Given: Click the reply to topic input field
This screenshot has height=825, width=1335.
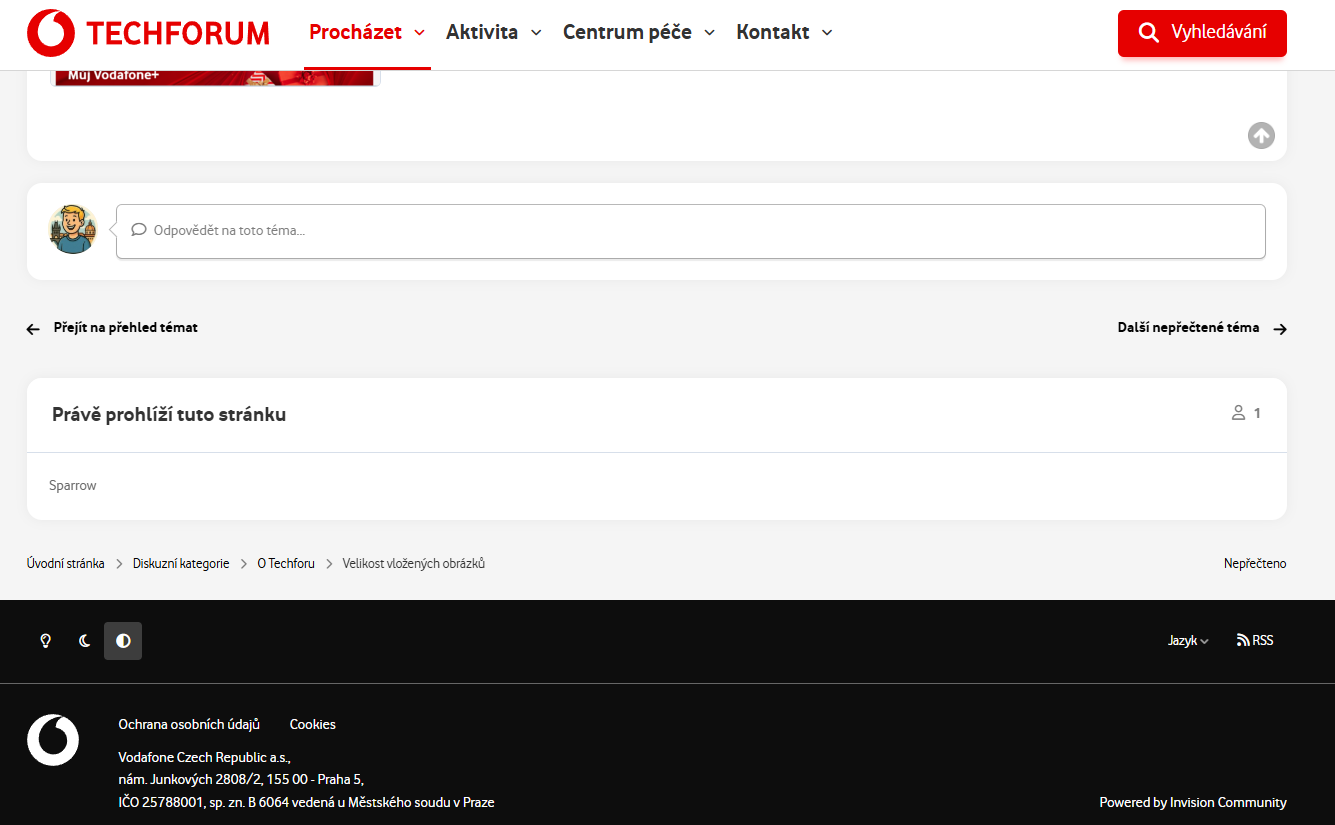Looking at the screenshot, I should (690, 231).
